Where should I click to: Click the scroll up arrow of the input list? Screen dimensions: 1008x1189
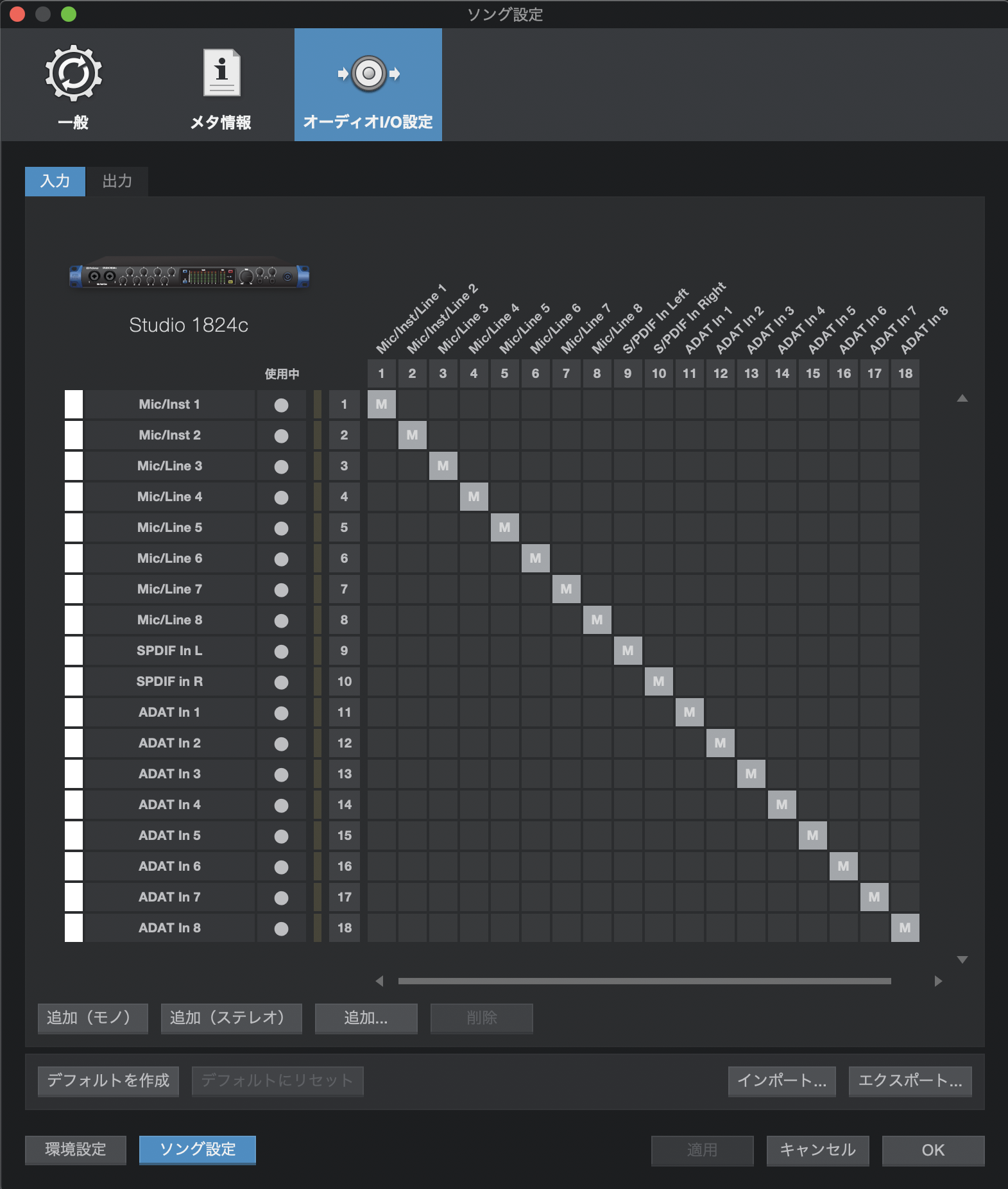coord(962,398)
